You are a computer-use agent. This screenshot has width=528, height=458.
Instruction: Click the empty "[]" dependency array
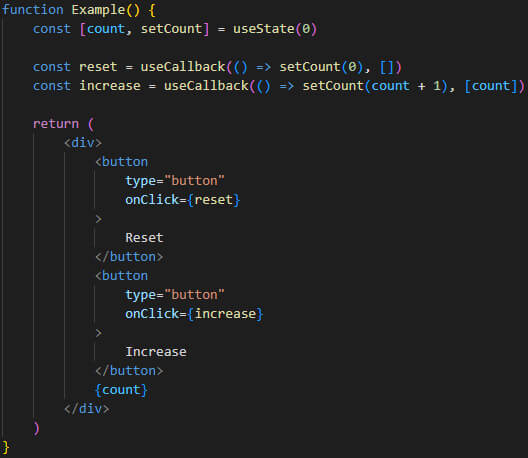tap(387, 67)
